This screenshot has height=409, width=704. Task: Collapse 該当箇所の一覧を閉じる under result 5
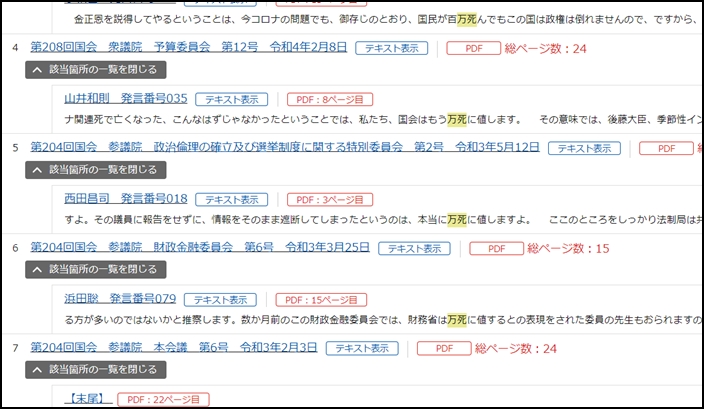pyautogui.click(x=96, y=170)
